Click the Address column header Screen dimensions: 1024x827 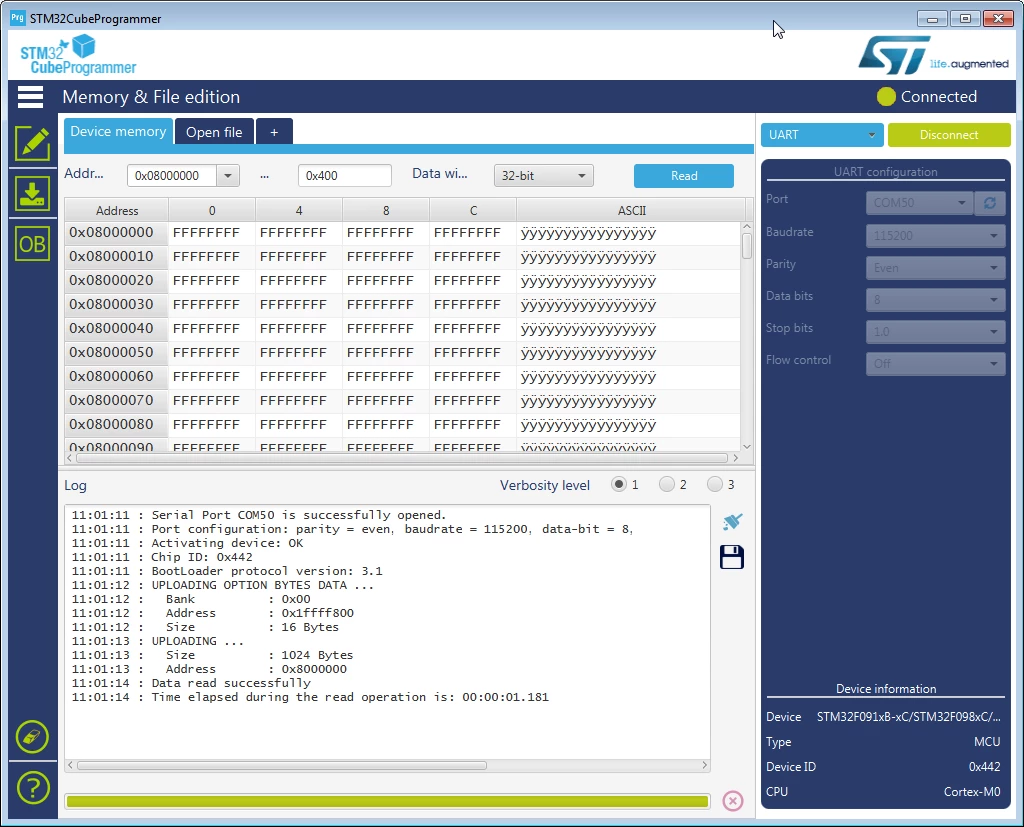[x=117, y=210]
